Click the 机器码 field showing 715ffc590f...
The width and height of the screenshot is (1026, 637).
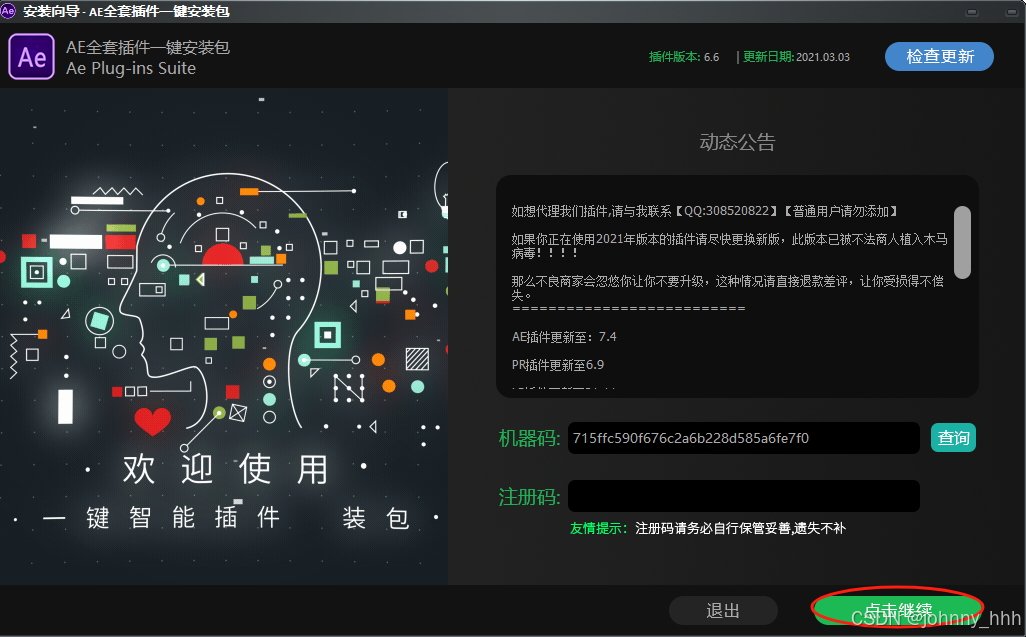tap(743, 438)
